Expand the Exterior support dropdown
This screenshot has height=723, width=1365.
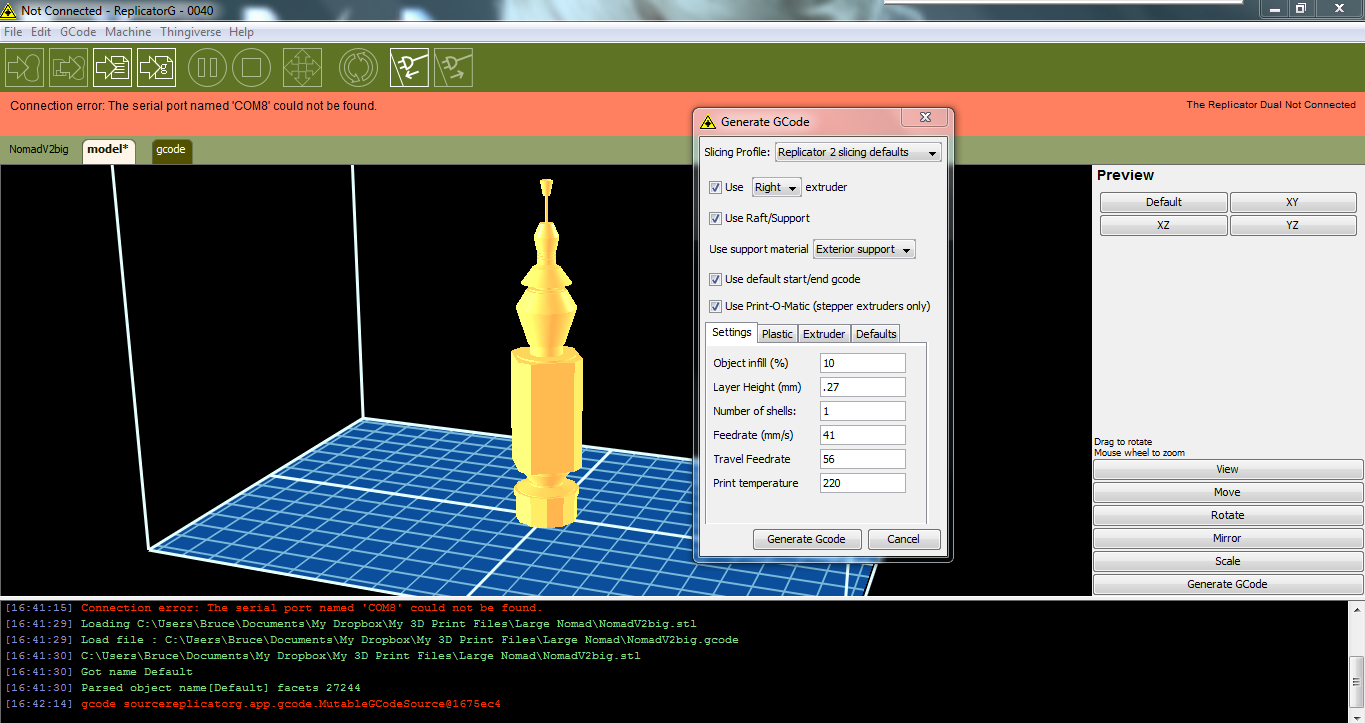[864, 249]
